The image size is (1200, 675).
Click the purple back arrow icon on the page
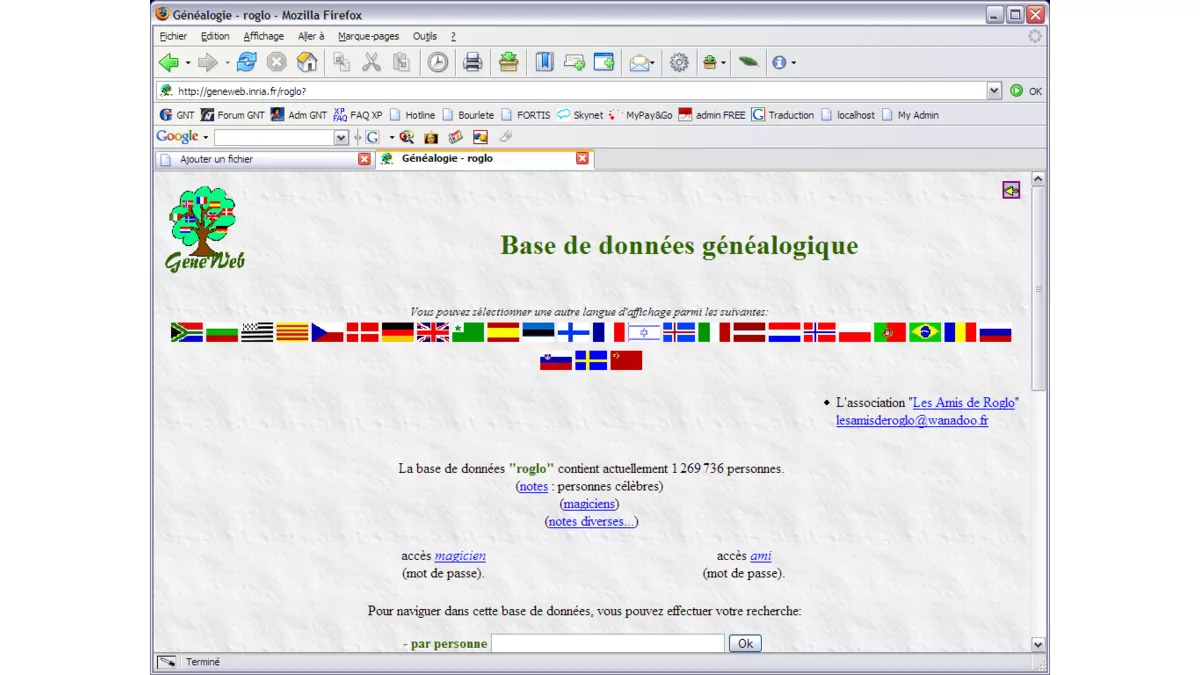[1011, 190]
